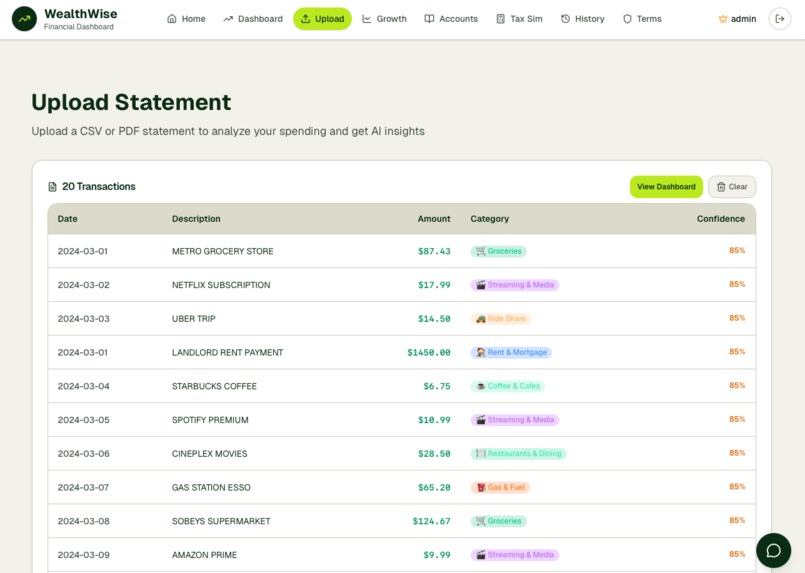The width and height of the screenshot is (805, 573).
Task: Click the date 2024-03-07
Action: coord(83,487)
